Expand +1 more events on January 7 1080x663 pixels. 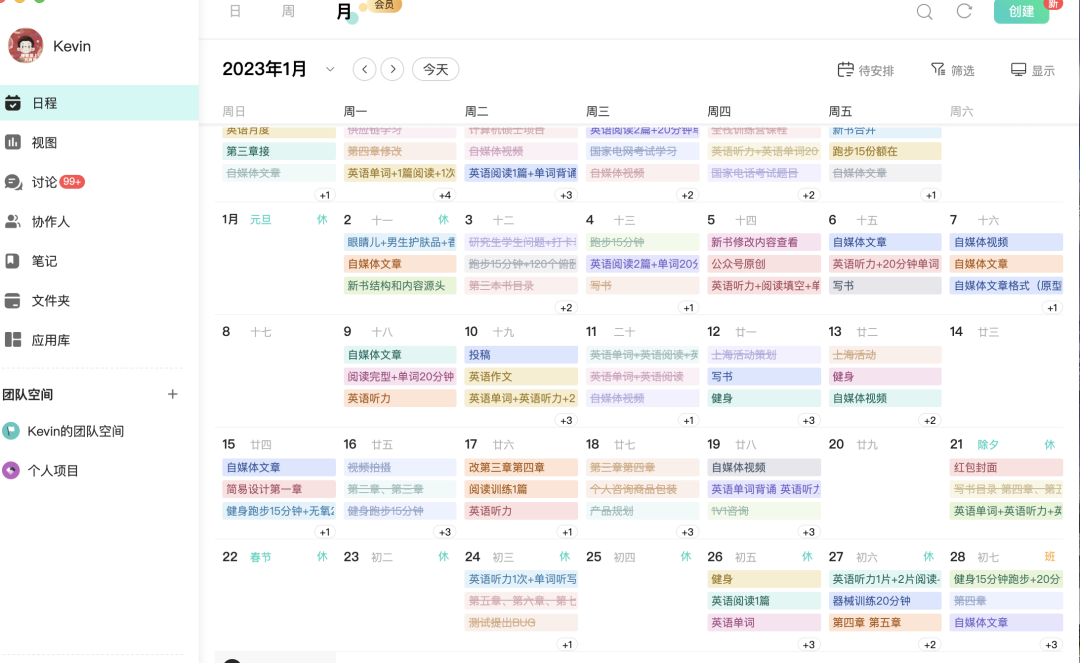(1052, 308)
